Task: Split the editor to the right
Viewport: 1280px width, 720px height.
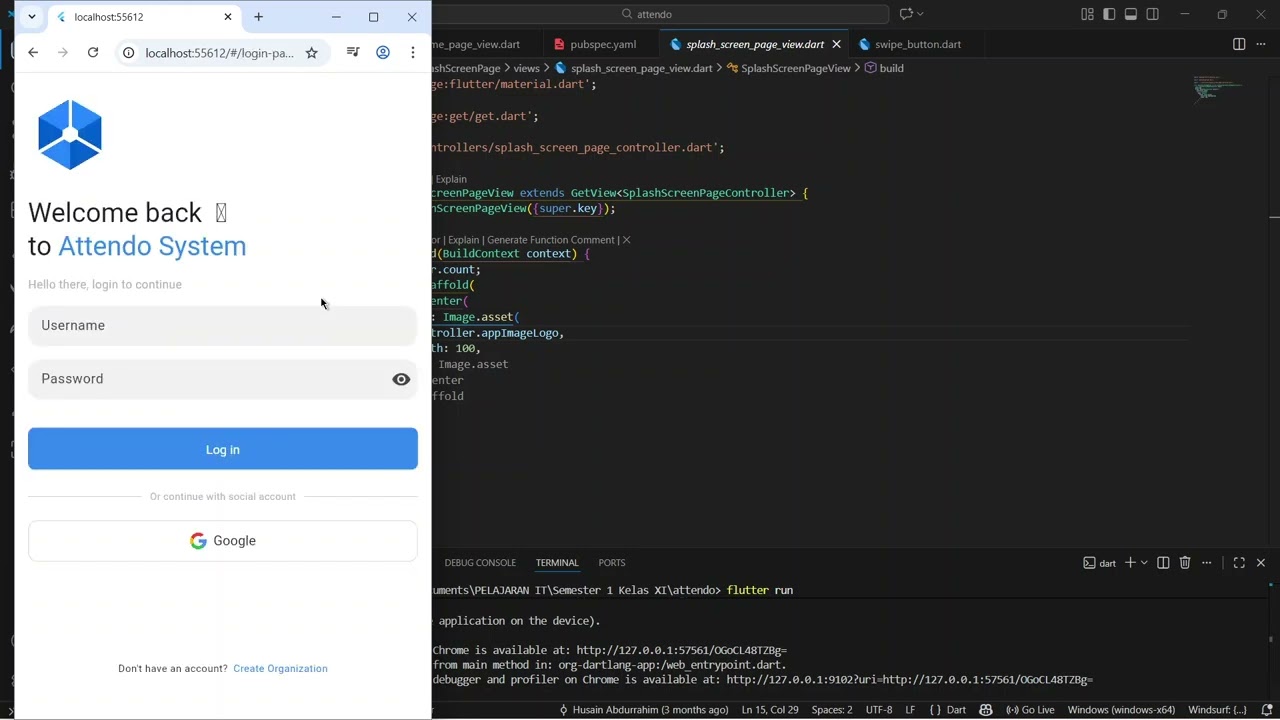Action: 1239,45
